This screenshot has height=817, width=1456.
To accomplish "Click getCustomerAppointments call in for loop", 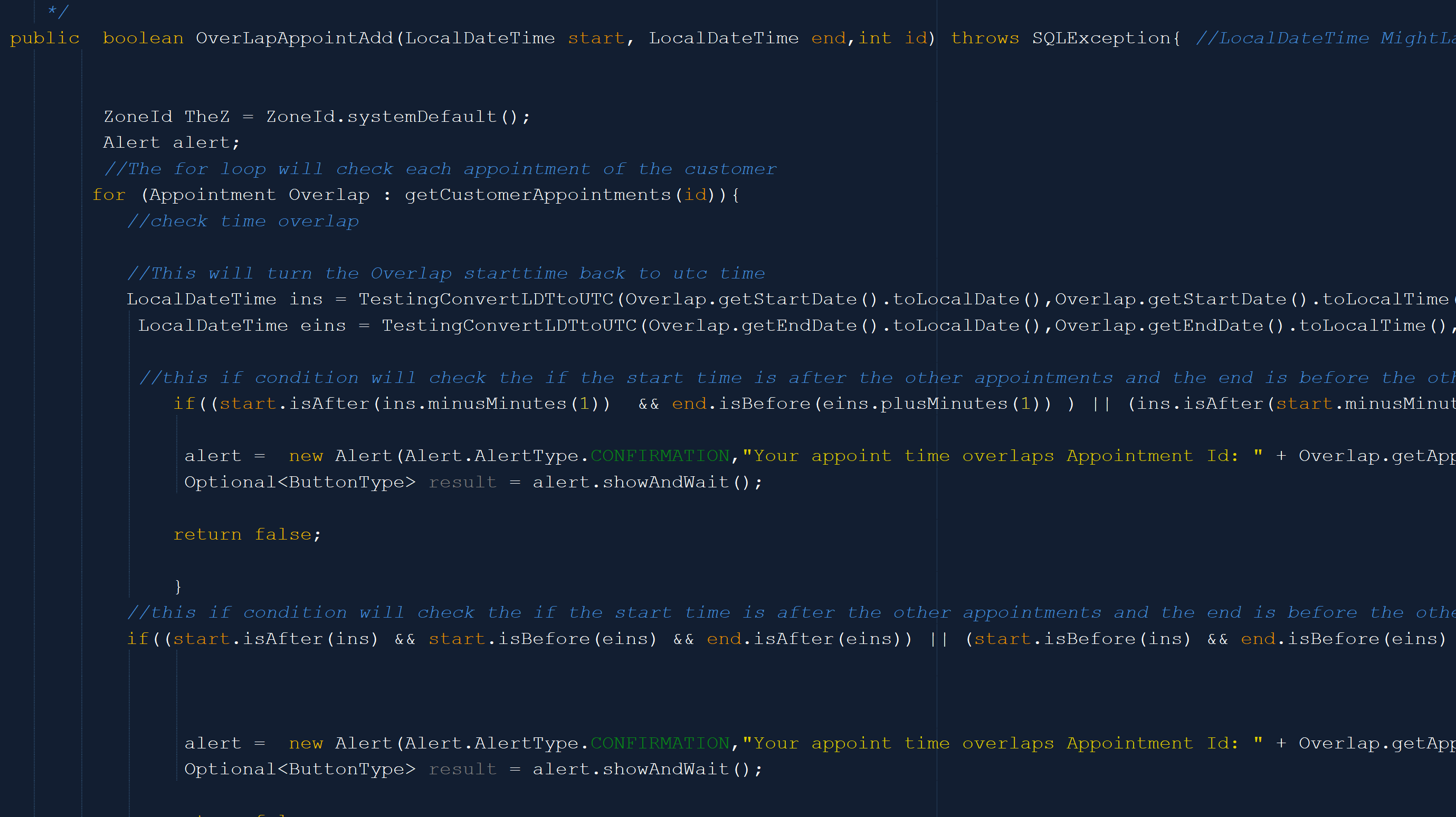I will point(566,195).
